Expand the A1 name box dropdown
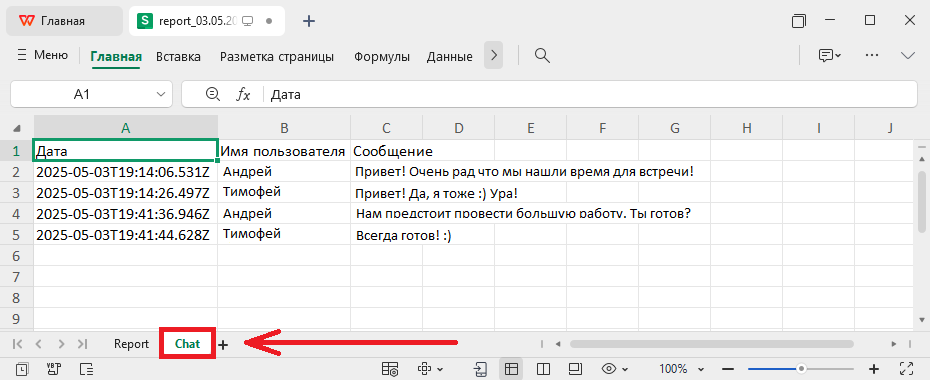 pos(160,94)
